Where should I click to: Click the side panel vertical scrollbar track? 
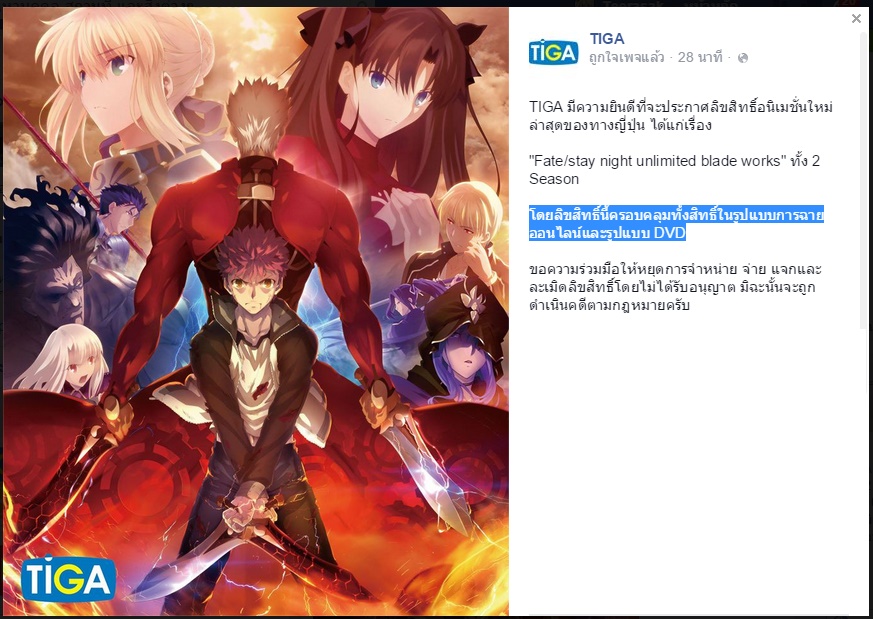pyautogui.click(x=866, y=312)
